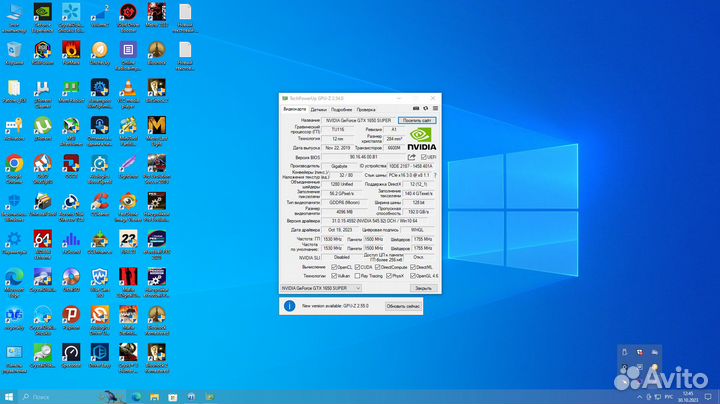Toggle the OpenCL checkbox

[x=334, y=267]
